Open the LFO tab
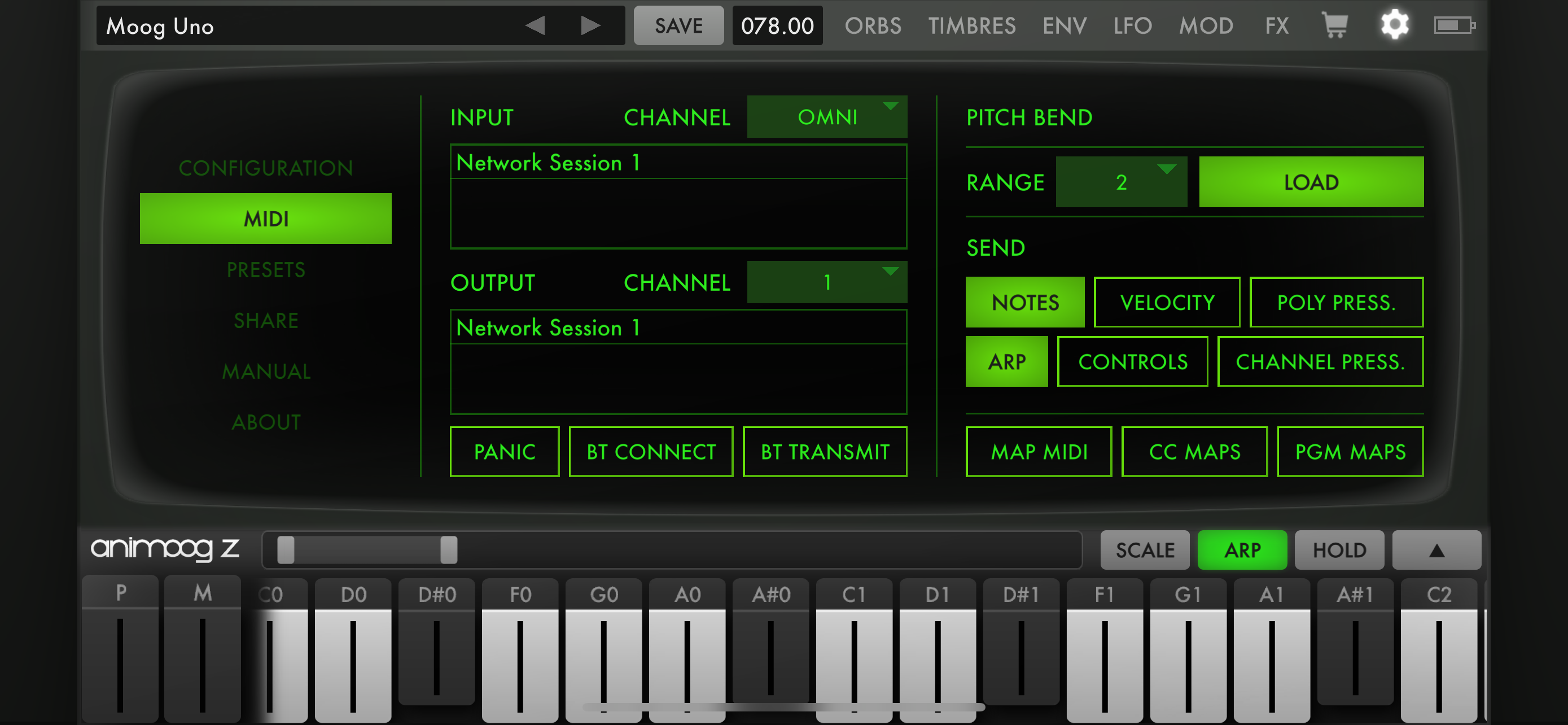This screenshot has width=1568, height=725. pyautogui.click(x=1133, y=25)
